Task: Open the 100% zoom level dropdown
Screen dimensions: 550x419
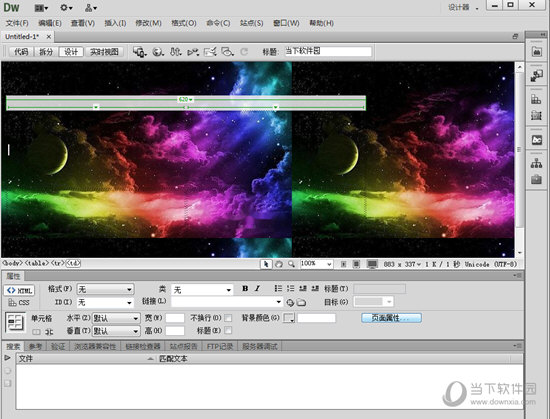Action: [316, 264]
